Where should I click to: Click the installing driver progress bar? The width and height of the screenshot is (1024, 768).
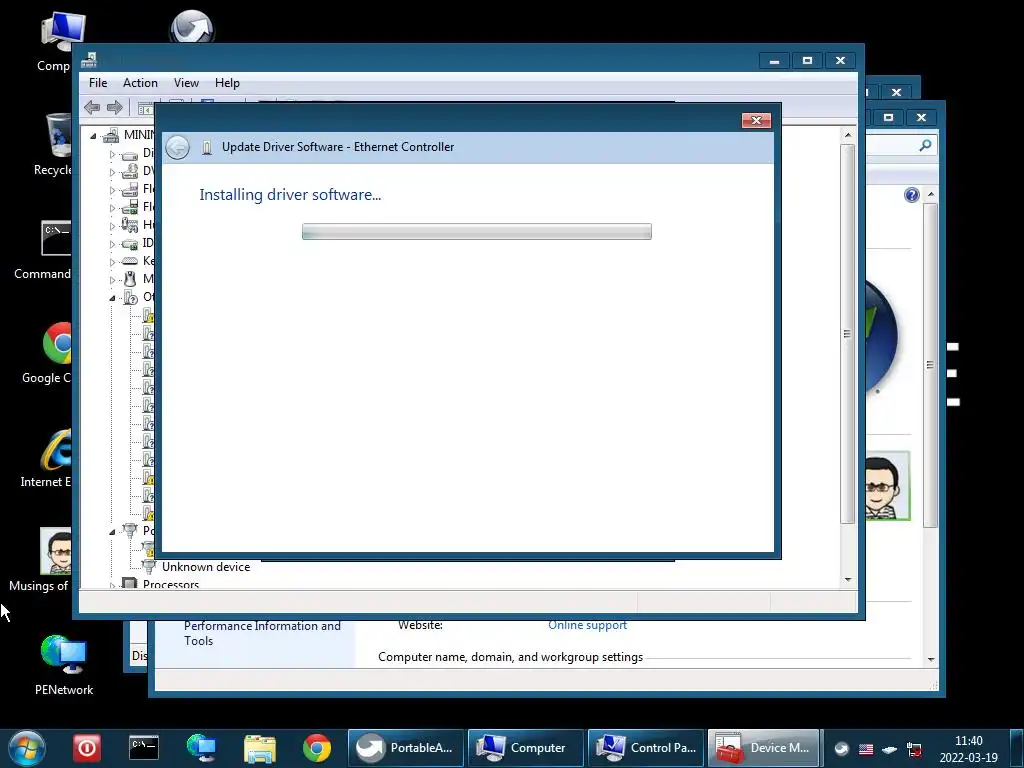477,232
